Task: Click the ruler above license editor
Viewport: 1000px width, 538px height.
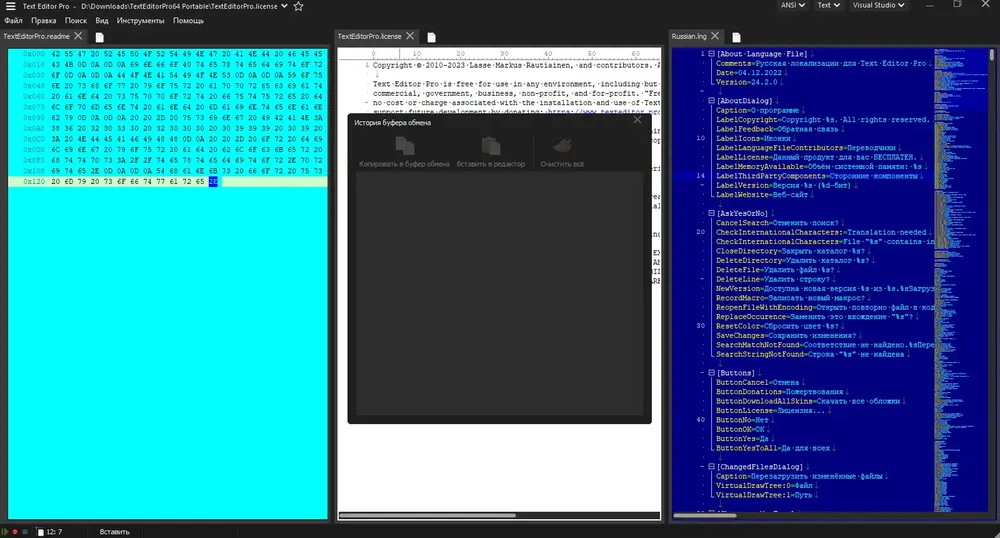Action: 499,54
